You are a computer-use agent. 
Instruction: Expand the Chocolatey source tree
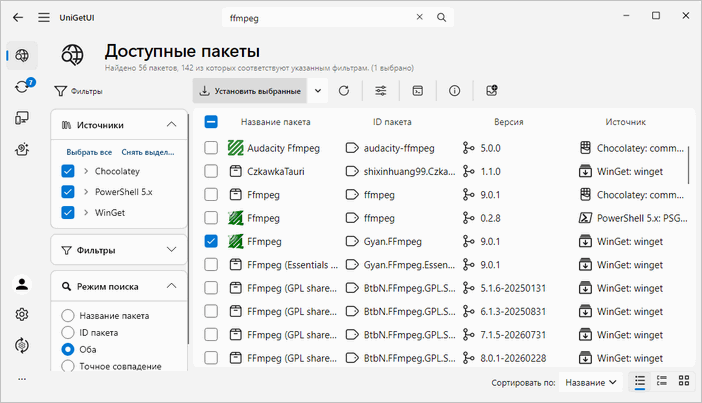point(86,171)
